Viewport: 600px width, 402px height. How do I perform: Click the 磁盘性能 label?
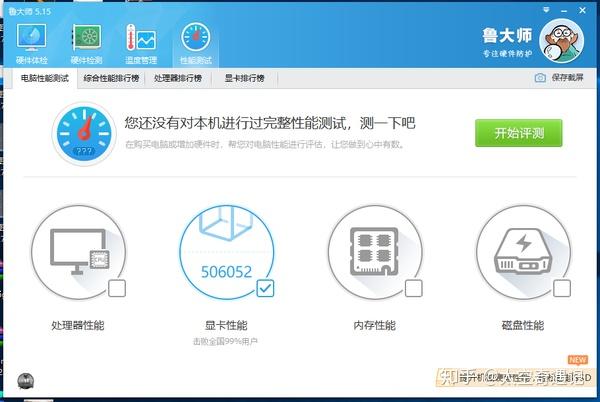(x=523, y=326)
